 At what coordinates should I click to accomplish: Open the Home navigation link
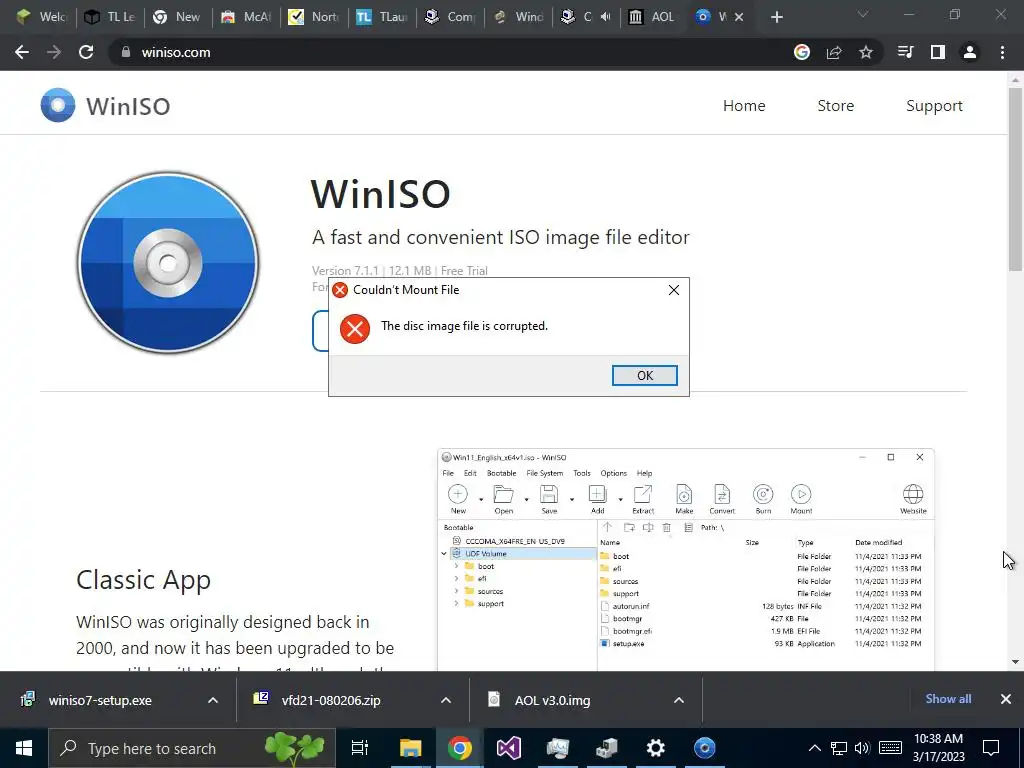coord(744,105)
